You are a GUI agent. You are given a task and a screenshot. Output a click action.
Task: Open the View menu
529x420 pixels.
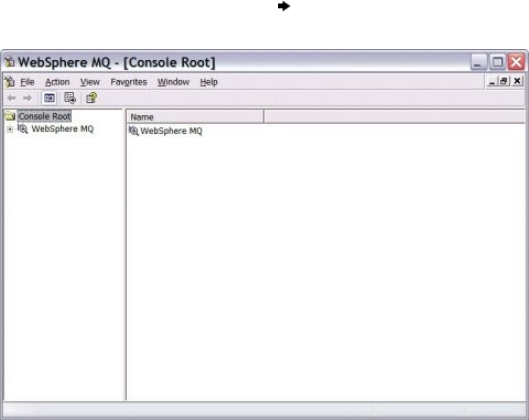tap(90, 82)
